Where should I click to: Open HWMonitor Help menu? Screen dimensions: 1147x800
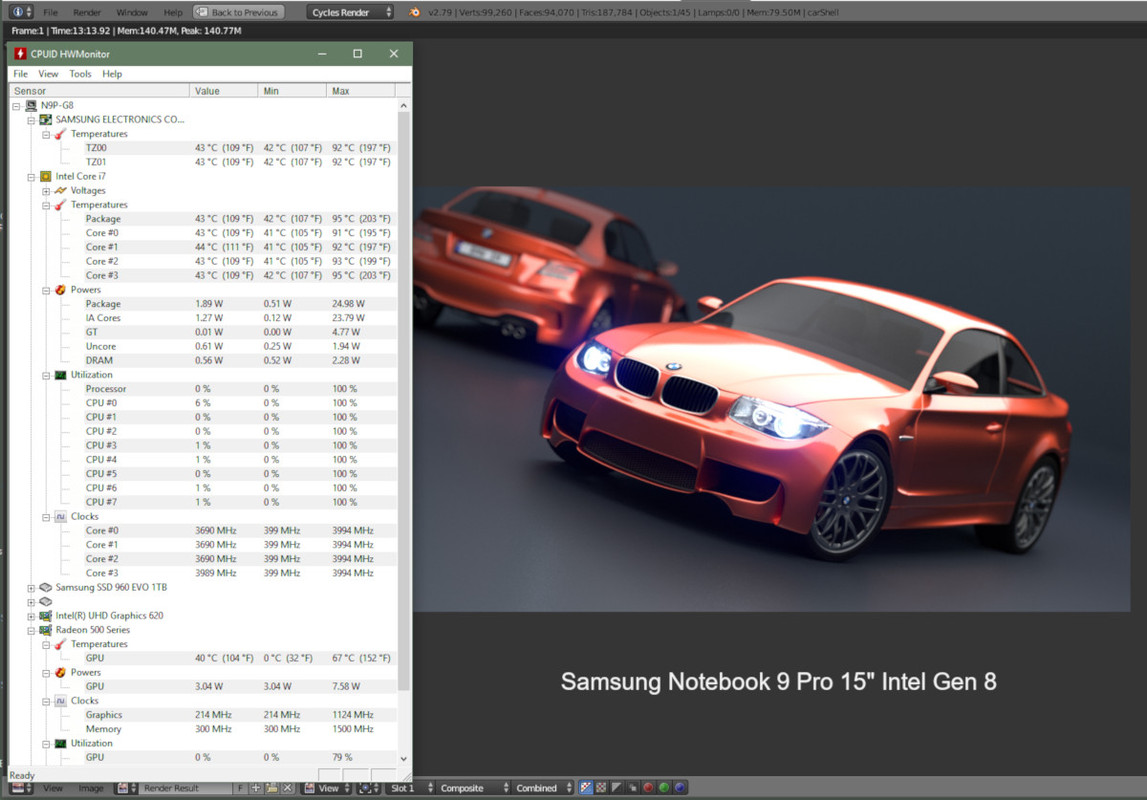coord(112,74)
